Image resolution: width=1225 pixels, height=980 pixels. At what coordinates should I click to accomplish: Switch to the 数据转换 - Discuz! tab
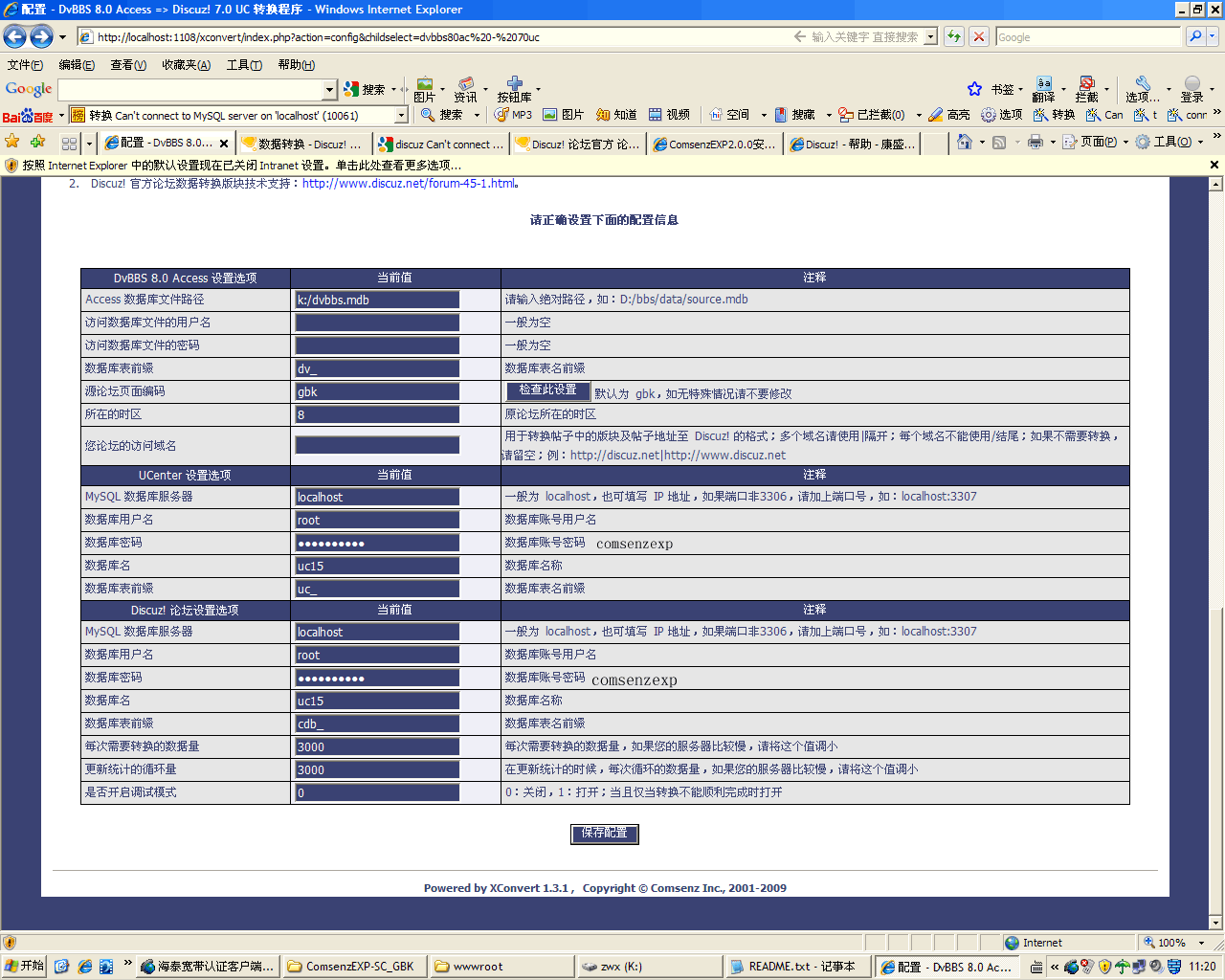(x=303, y=144)
